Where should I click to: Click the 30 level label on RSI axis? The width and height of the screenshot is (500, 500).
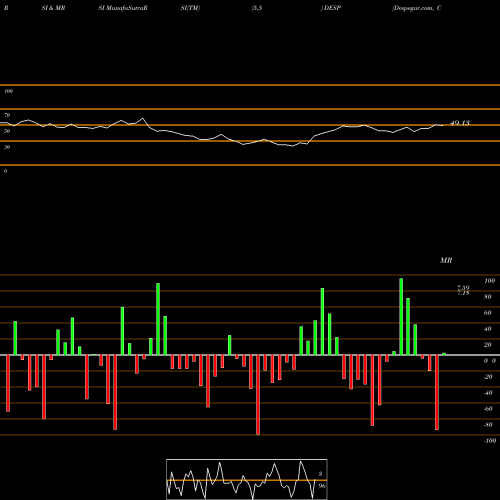tap(7, 147)
